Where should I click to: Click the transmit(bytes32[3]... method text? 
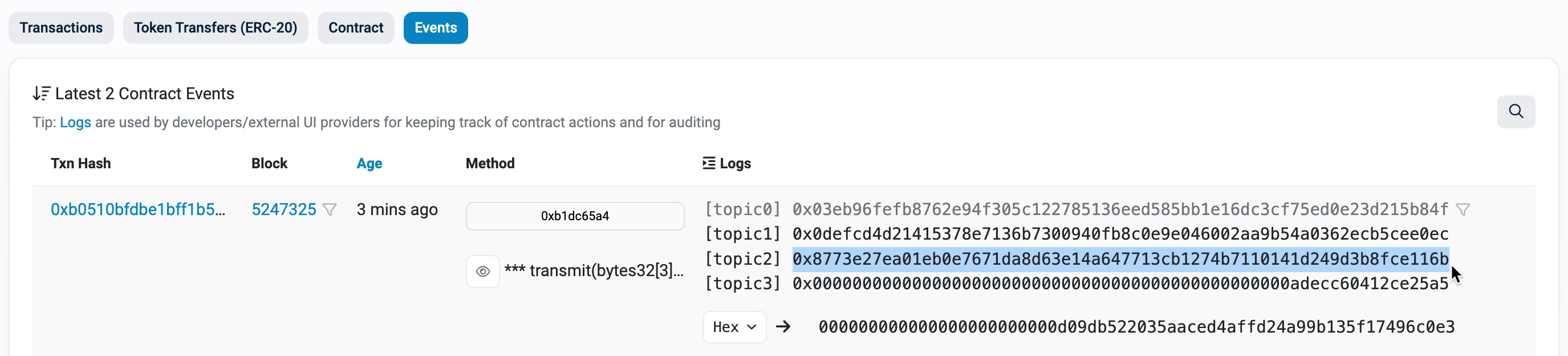[x=594, y=270]
